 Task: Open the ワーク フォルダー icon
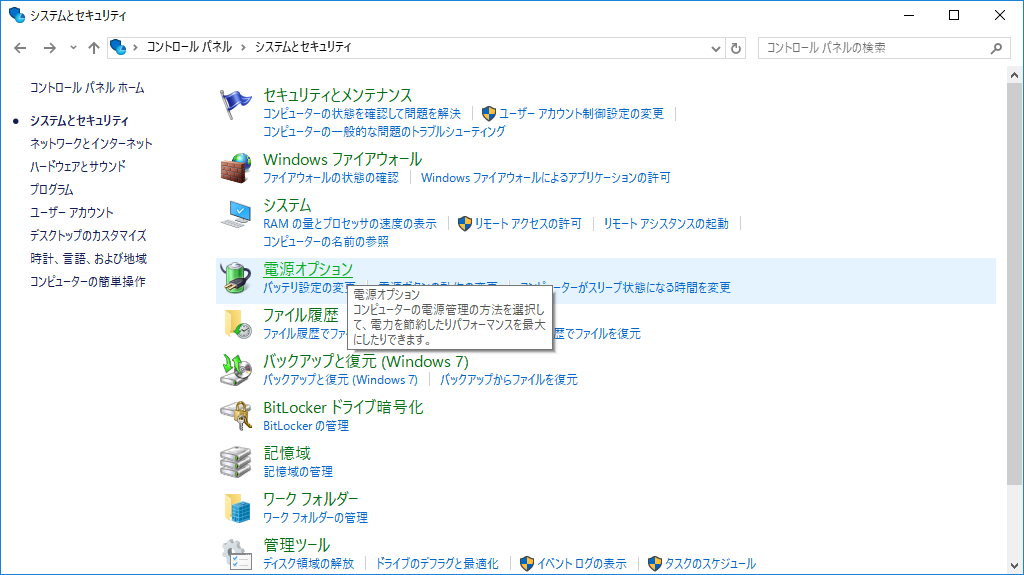[235, 508]
